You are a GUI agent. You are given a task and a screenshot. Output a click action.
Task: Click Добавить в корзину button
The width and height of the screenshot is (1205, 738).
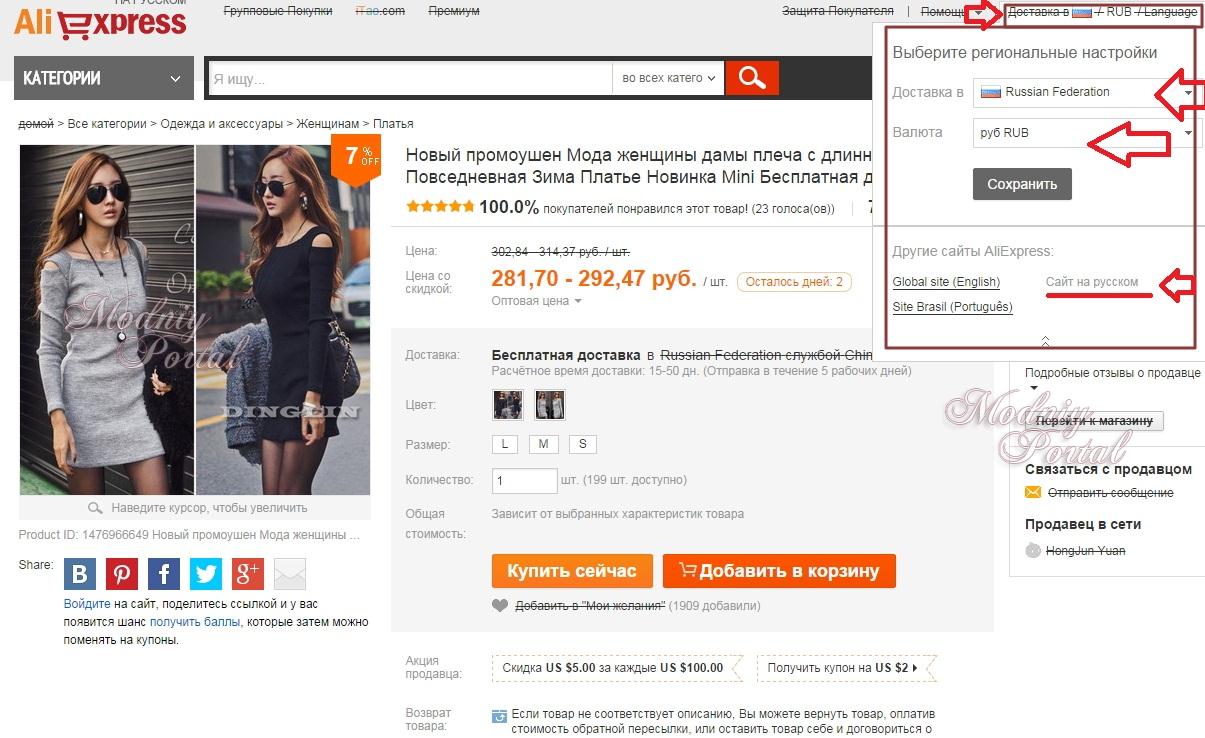pyautogui.click(x=779, y=571)
